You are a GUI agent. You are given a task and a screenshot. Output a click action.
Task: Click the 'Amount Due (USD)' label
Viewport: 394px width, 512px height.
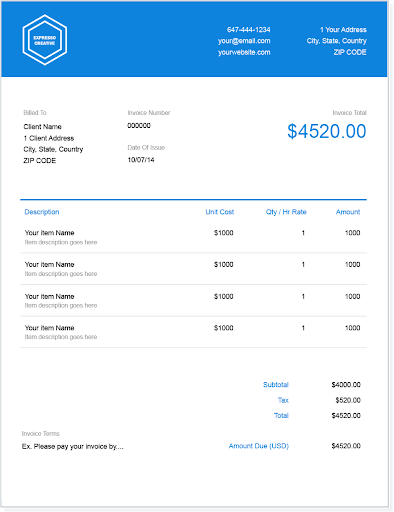pyautogui.click(x=259, y=446)
